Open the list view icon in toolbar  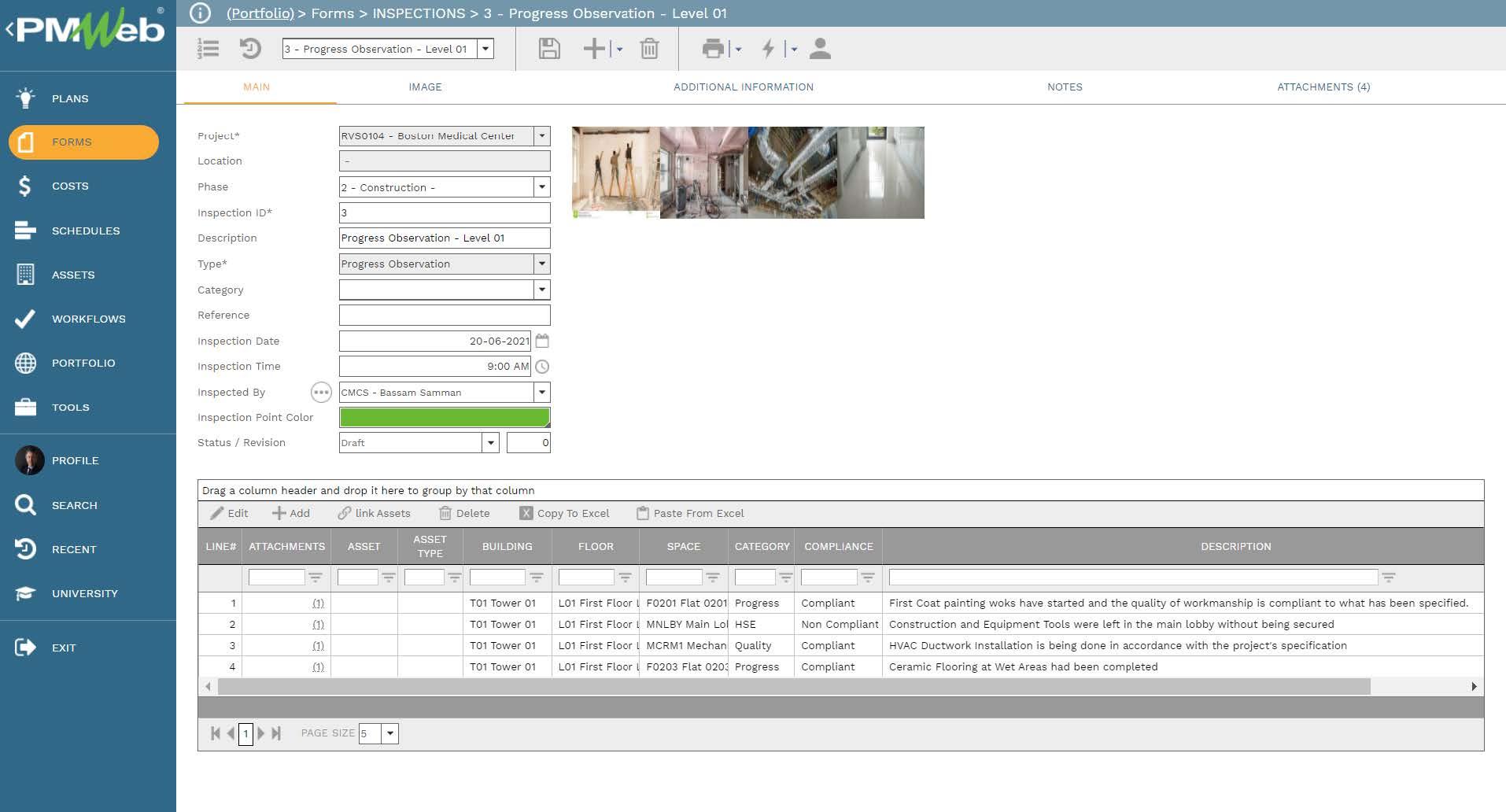pos(208,49)
